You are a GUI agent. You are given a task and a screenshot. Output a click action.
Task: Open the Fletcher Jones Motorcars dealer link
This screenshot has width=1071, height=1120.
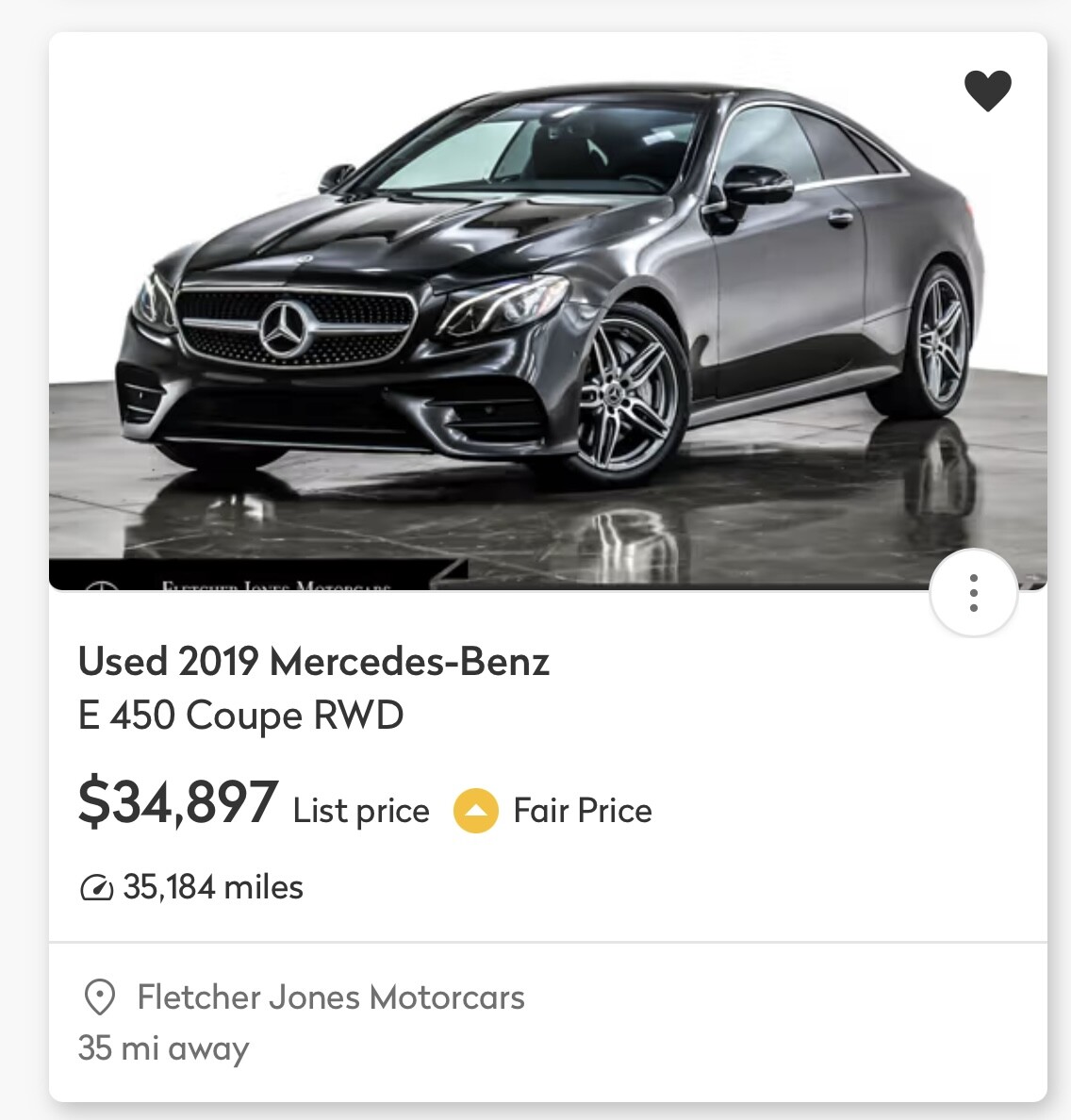click(331, 997)
